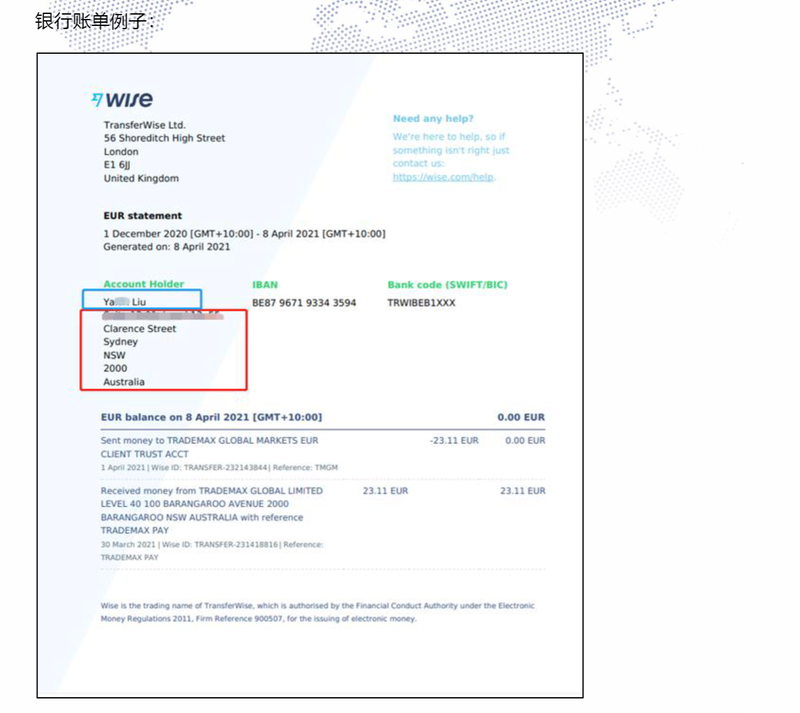Click the "NSW" state line
The height and width of the screenshot is (713, 800).
(x=114, y=355)
